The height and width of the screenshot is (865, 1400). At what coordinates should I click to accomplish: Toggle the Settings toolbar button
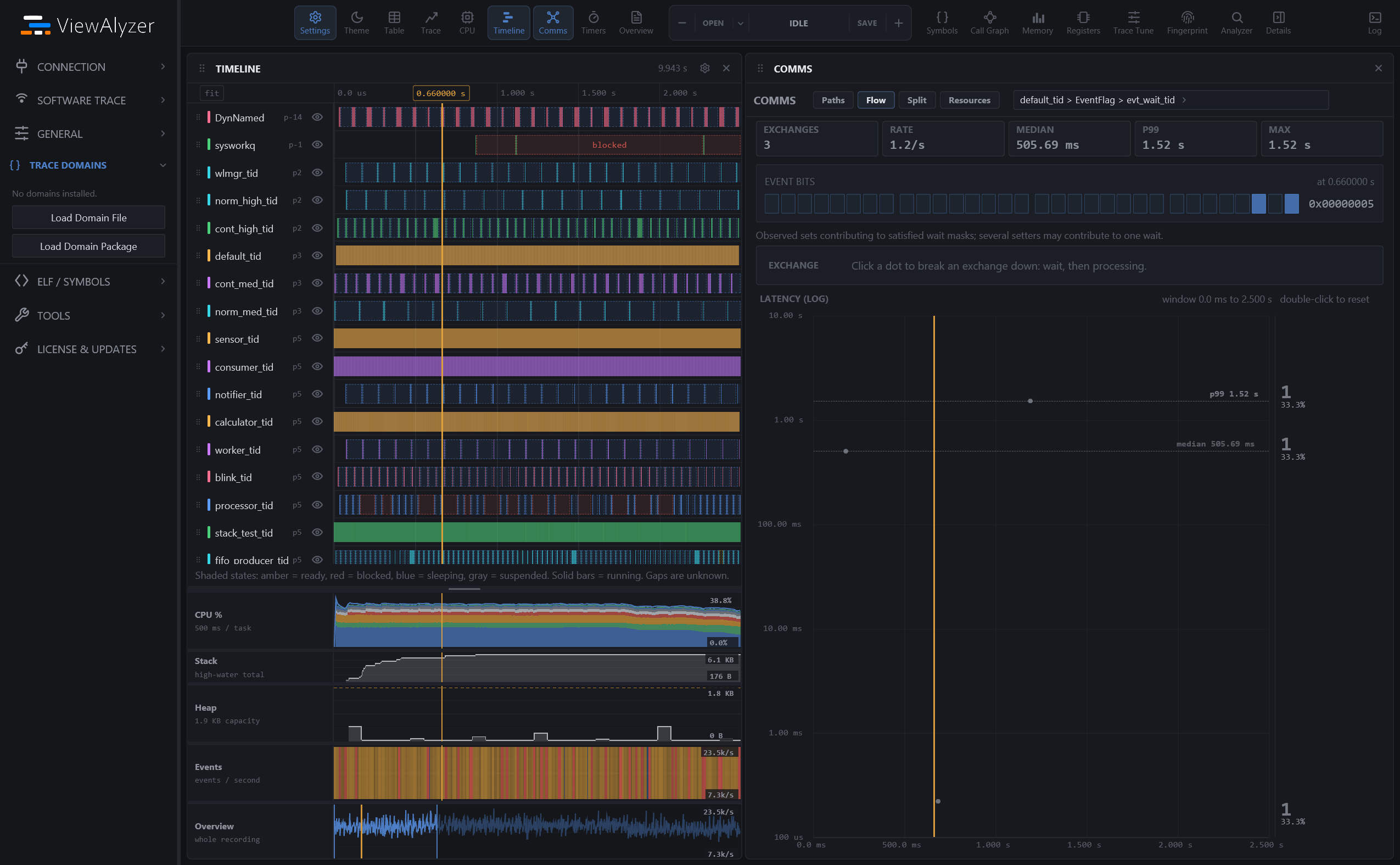click(x=315, y=23)
